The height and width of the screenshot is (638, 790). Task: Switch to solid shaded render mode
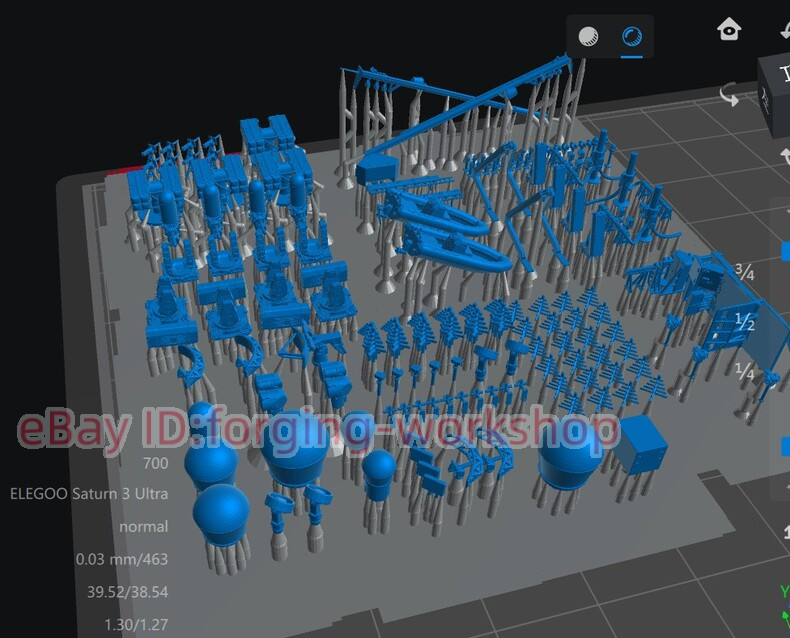pyautogui.click(x=588, y=36)
